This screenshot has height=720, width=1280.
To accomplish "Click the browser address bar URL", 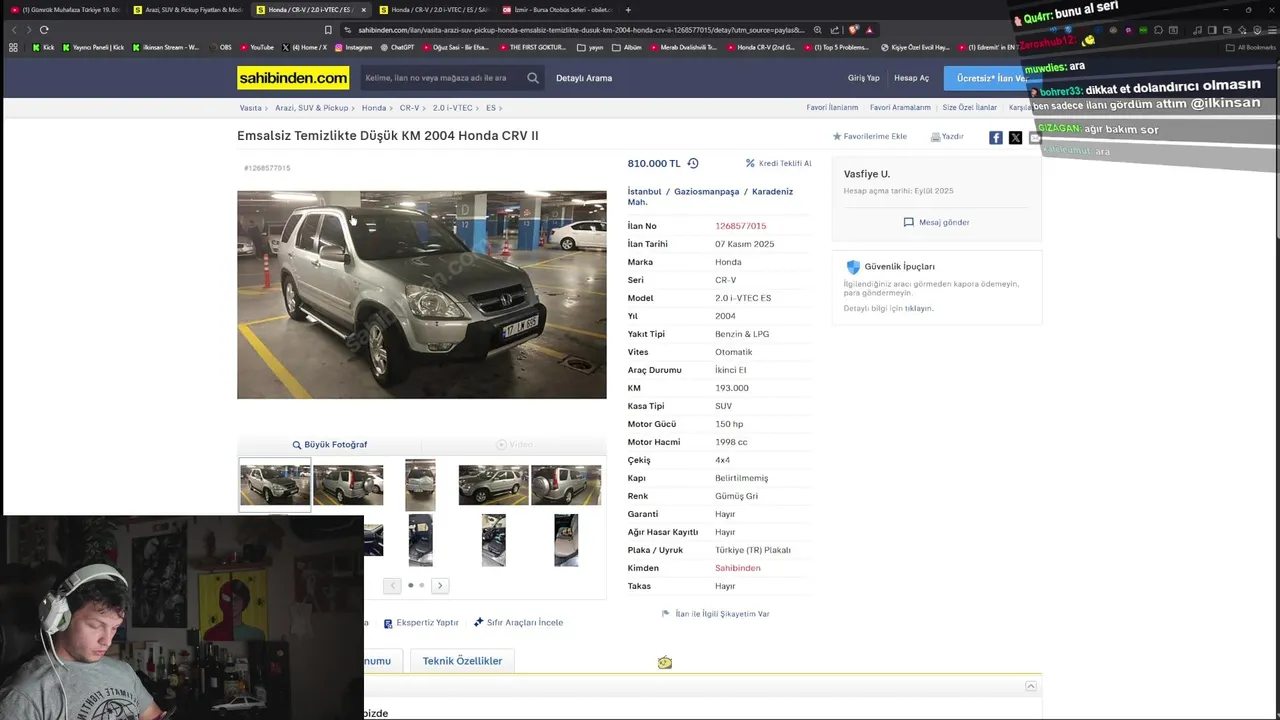I will (x=580, y=30).
